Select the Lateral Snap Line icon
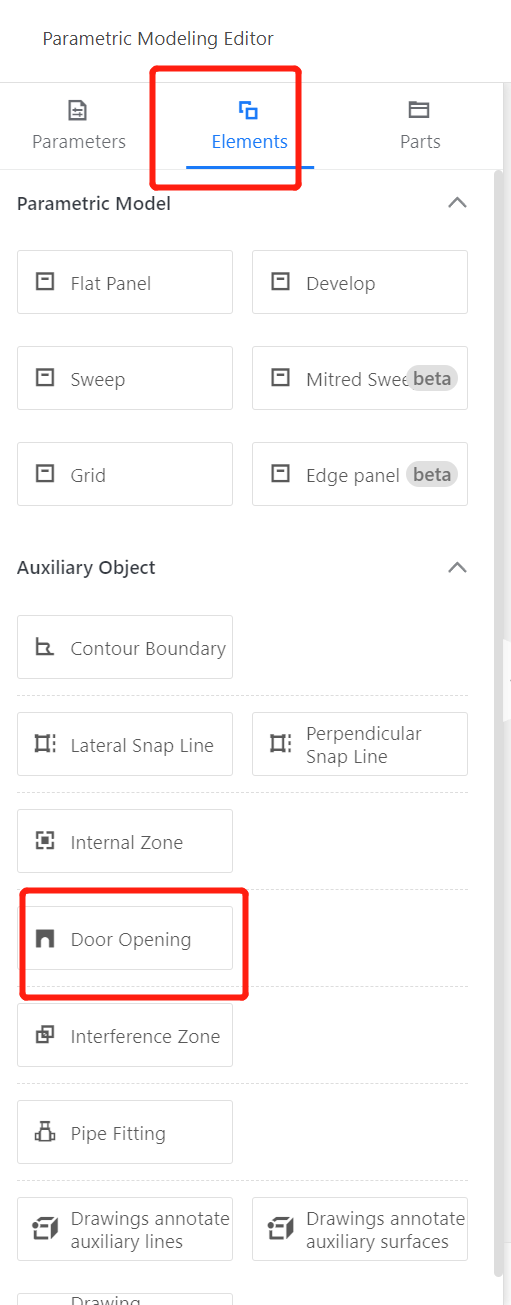Screen dimensions: 511x1305 coord(45,744)
